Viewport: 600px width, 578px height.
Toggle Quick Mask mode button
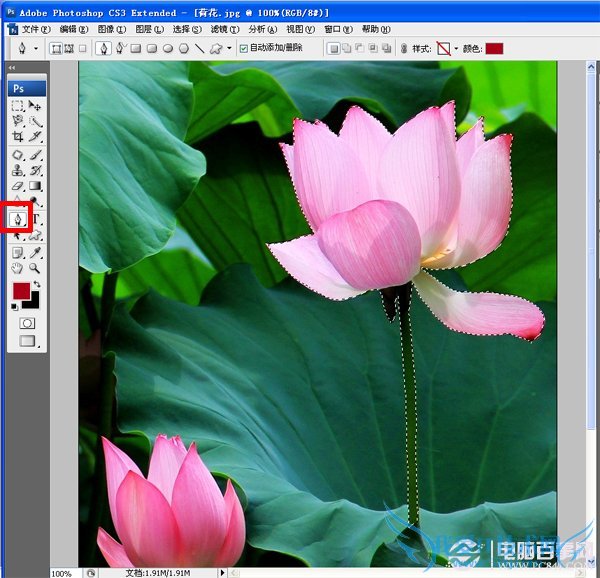coord(27,323)
